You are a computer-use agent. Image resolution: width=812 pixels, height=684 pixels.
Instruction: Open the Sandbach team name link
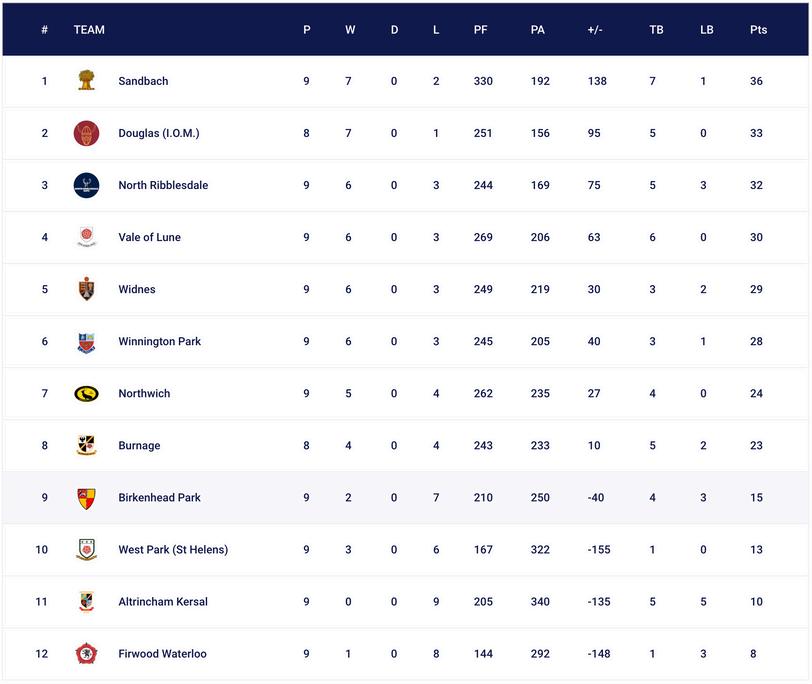(143, 81)
